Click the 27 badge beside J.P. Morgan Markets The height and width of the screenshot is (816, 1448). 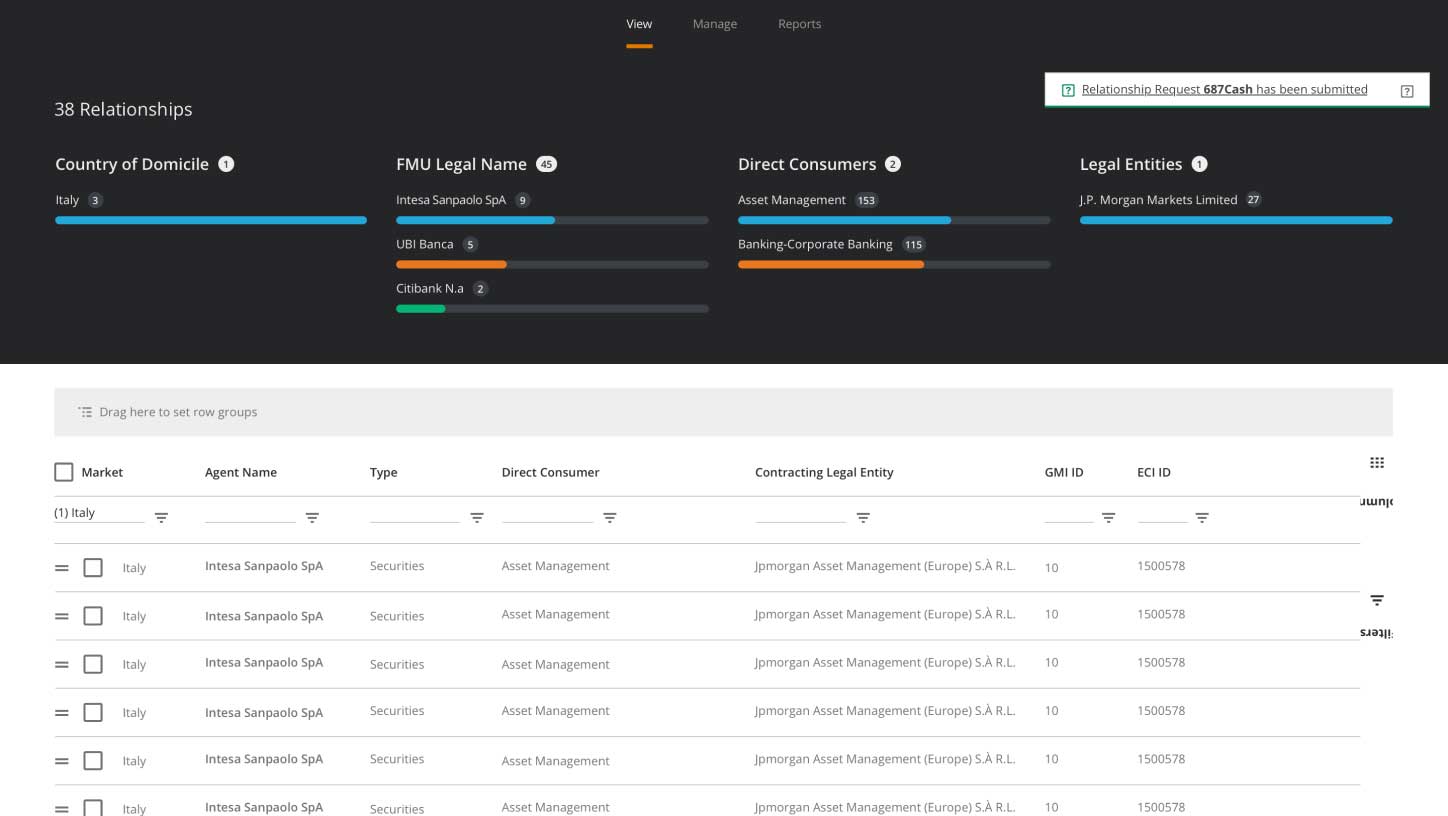tap(1253, 200)
